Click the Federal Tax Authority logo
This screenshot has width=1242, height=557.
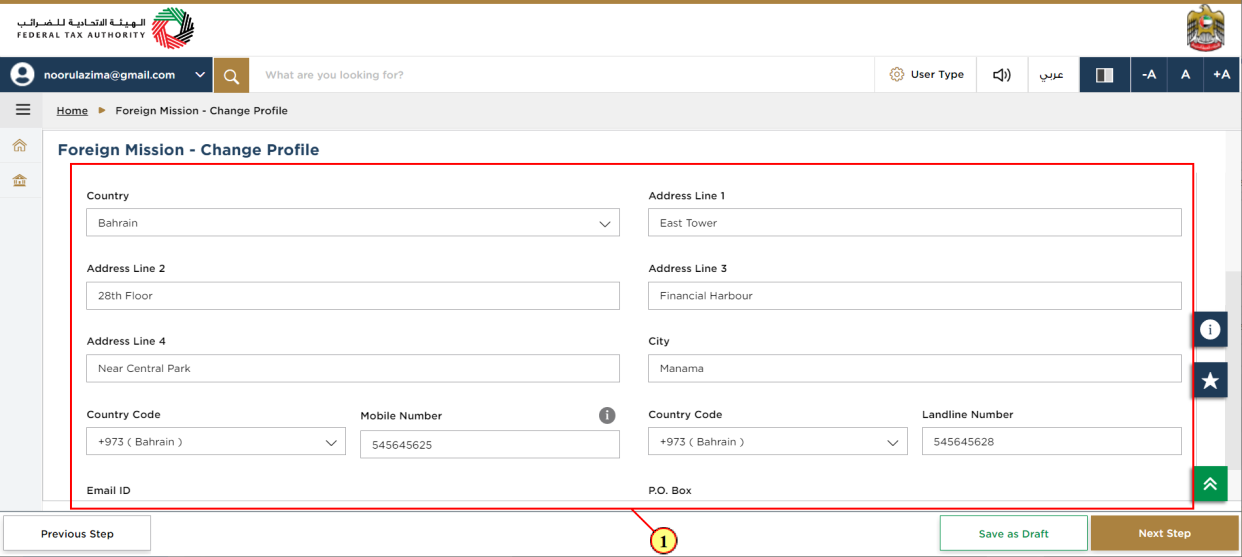coord(105,28)
